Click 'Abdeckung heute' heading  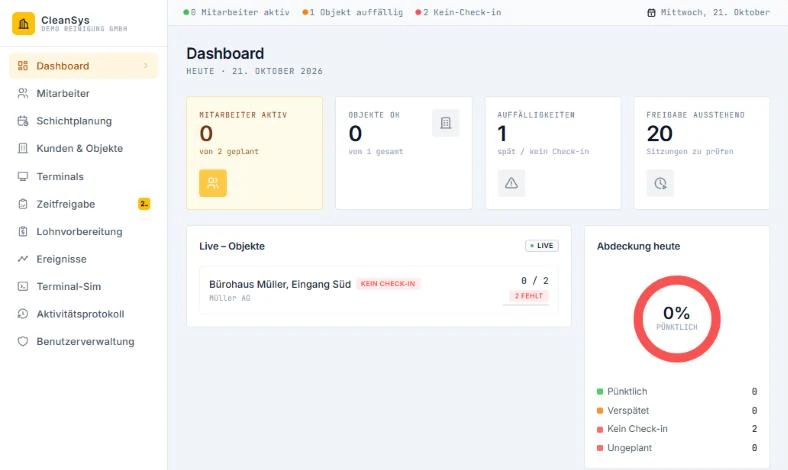(638, 246)
